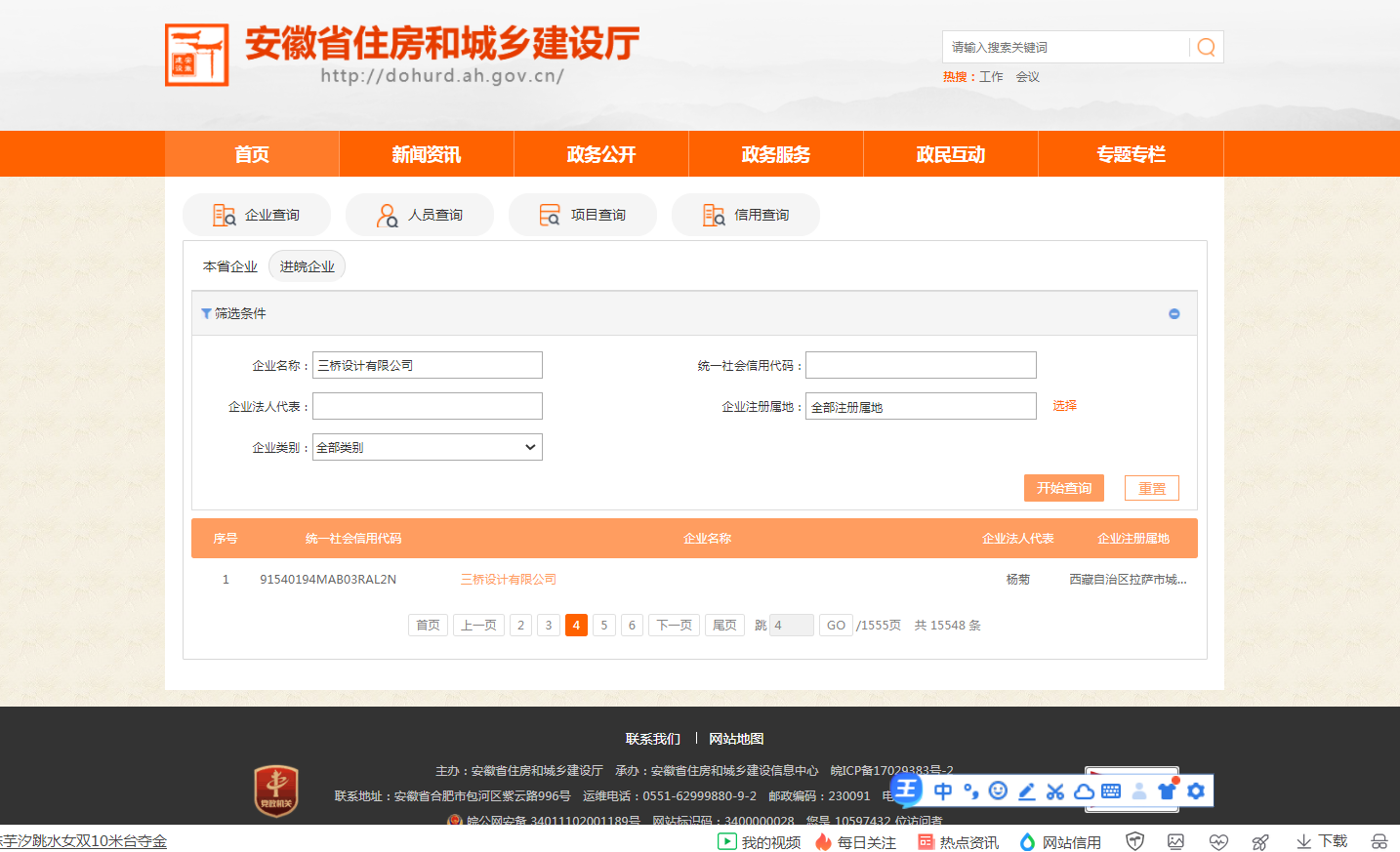
Task: Collapse the 筛选条件 filter panel
Action: (x=1174, y=313)
